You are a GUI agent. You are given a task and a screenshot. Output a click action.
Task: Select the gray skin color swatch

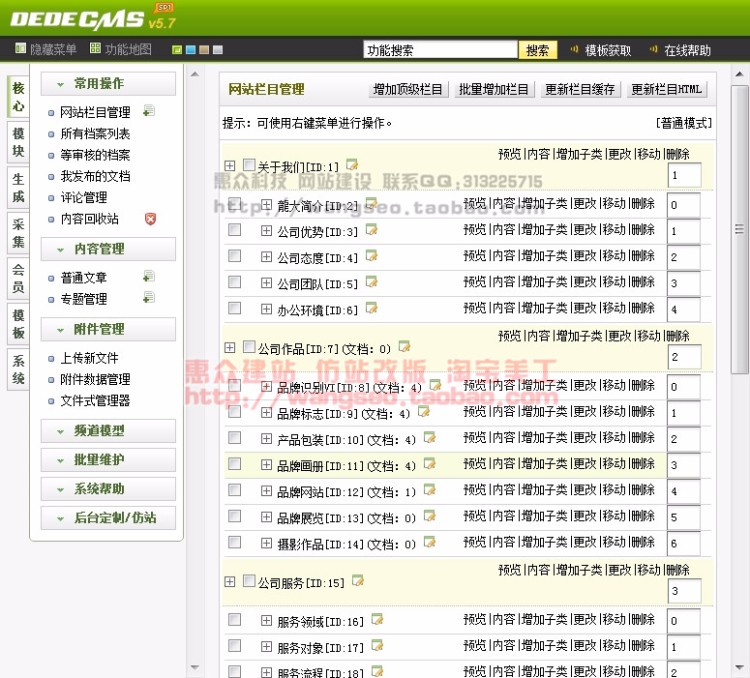click(218, 50)
